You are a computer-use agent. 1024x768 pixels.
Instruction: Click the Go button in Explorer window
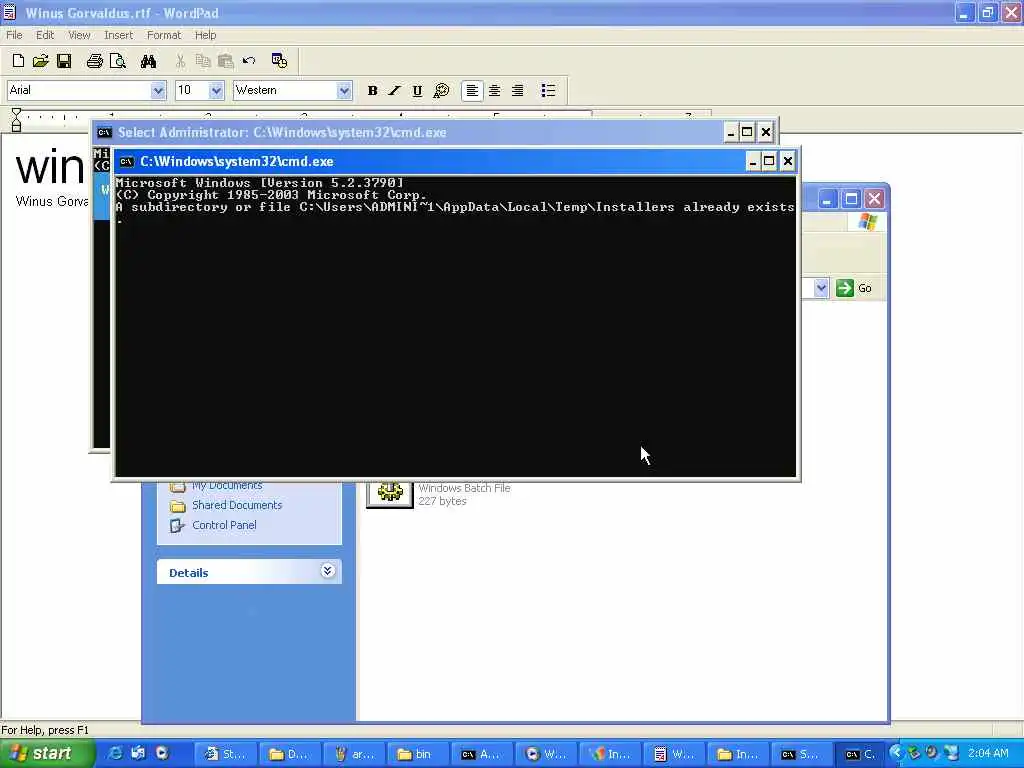(x=854, y=288)
